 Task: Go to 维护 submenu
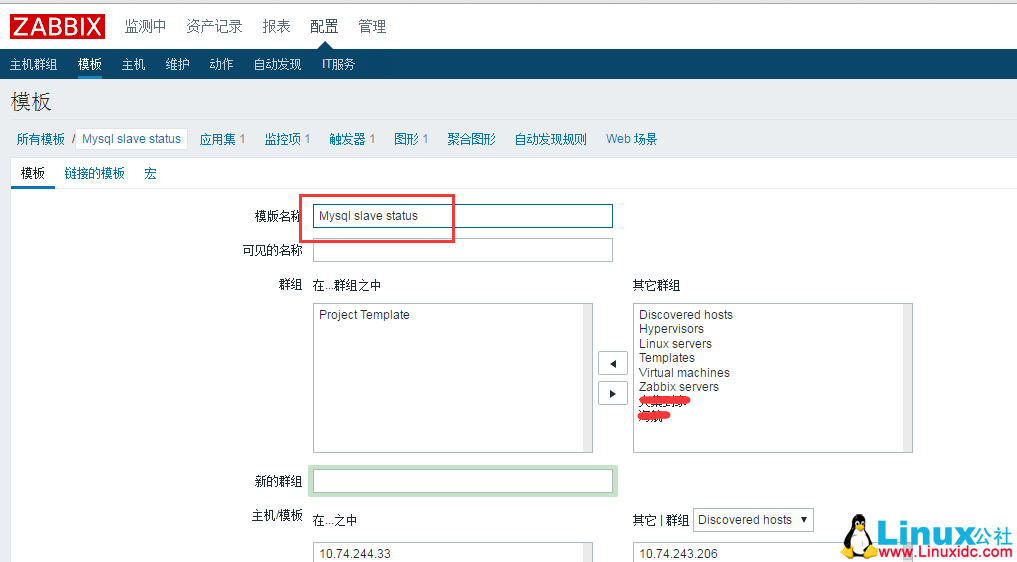[x=177, y=64]
